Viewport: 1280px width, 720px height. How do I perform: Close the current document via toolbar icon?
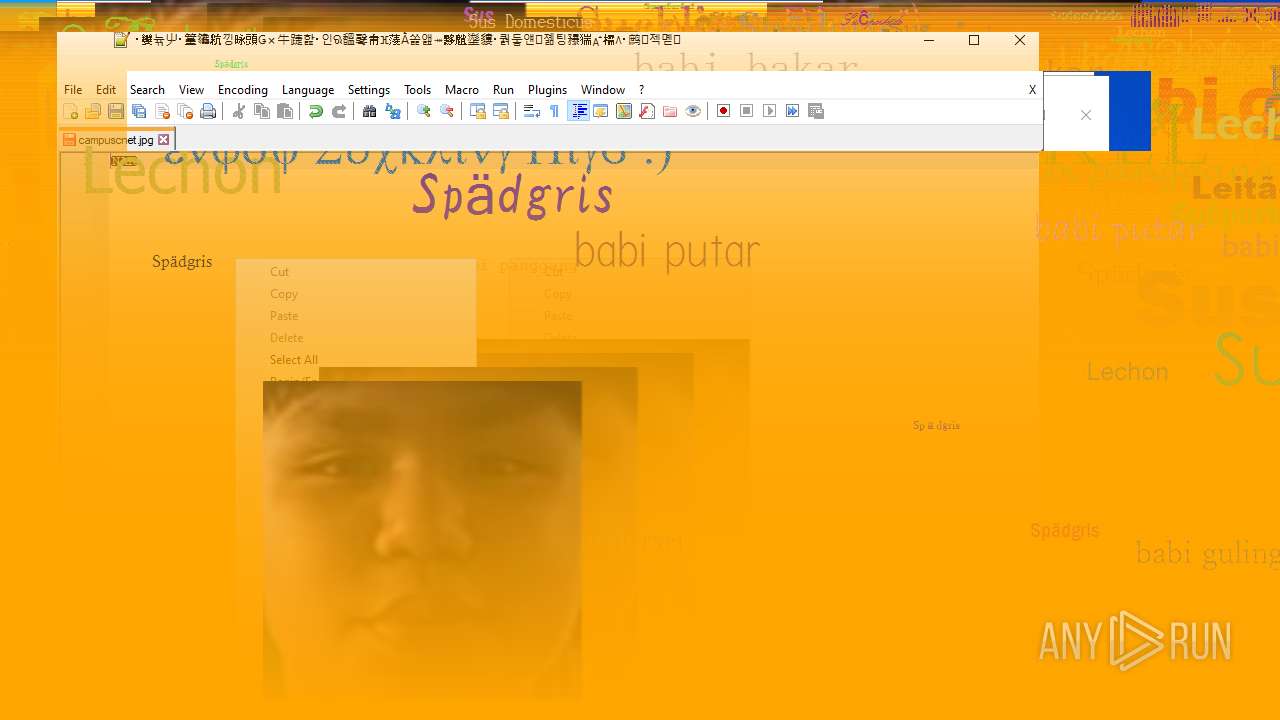tap(162, 111)
